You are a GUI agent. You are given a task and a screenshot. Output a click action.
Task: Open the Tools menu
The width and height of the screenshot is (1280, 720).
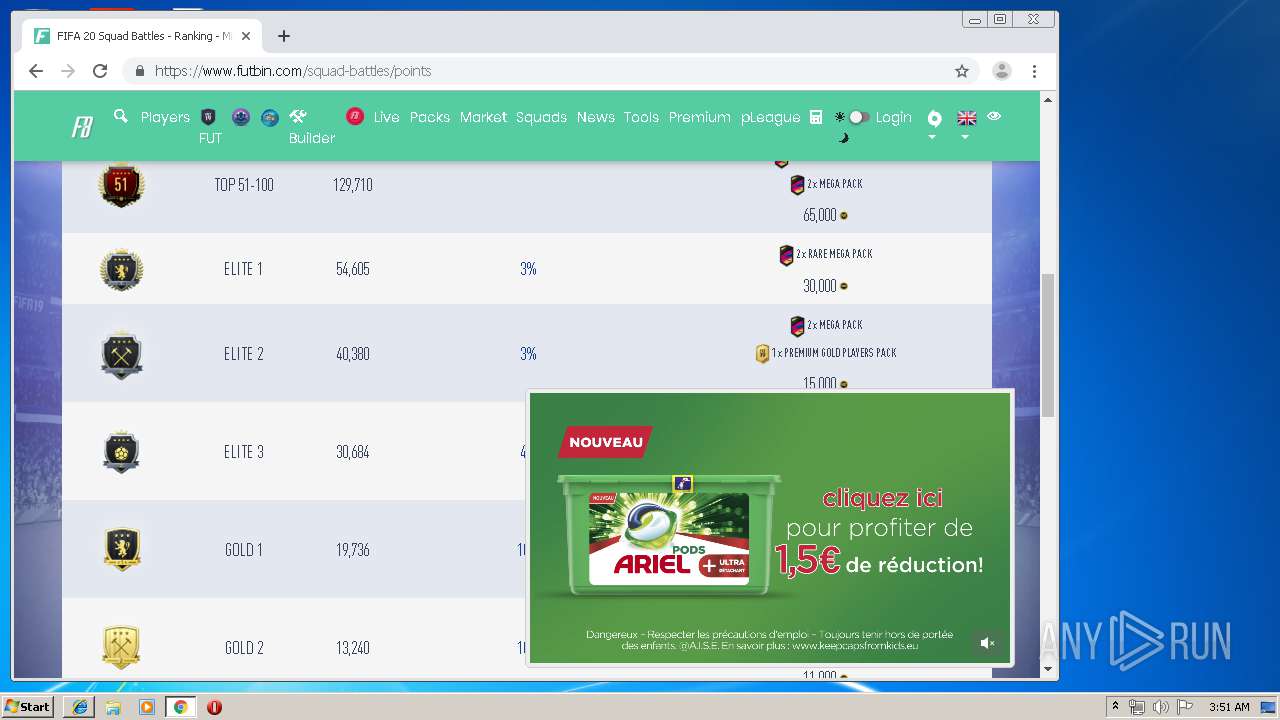(x=641, y=117)
